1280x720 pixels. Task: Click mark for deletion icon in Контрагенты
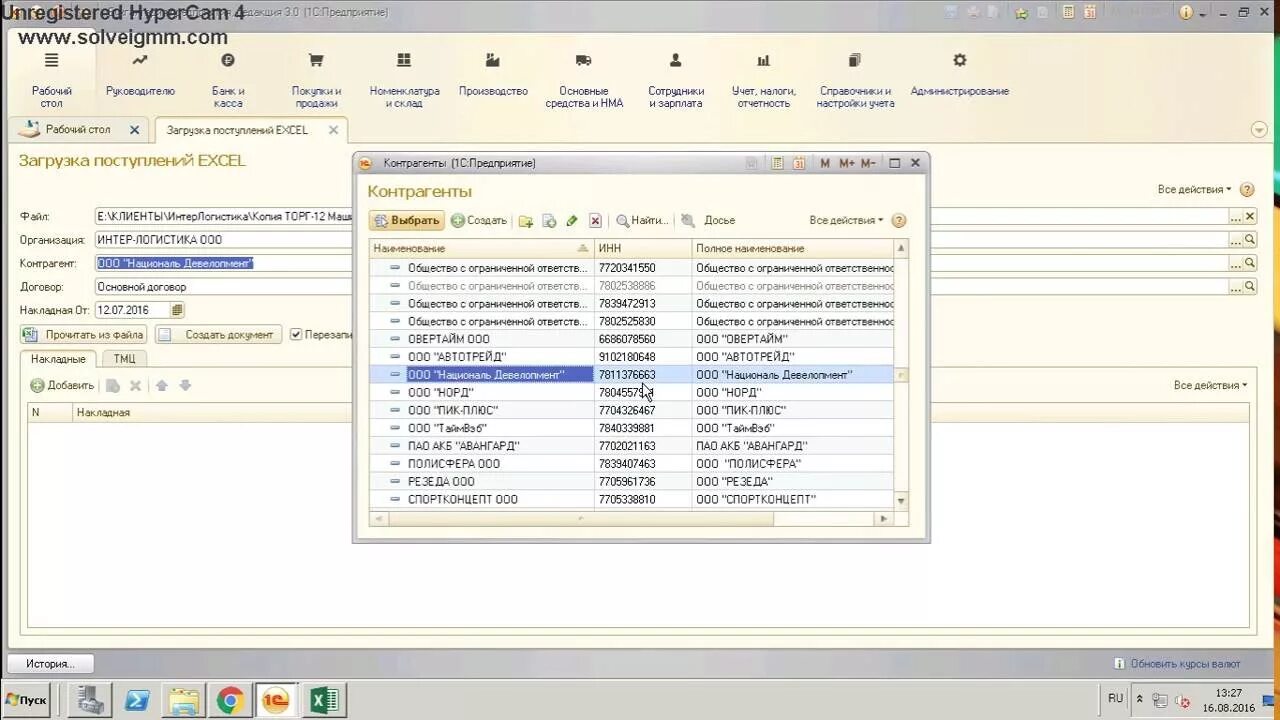(595, 221)
